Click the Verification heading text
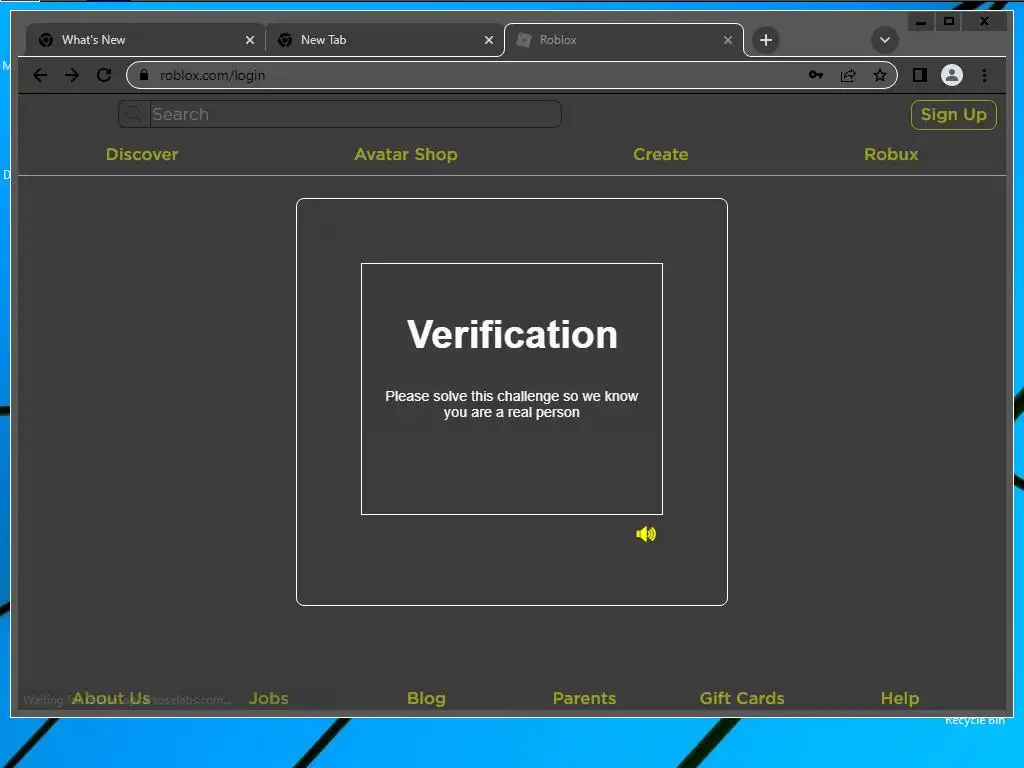The width and height of the screenshot is (1024, 768). (x=512, y=334)
